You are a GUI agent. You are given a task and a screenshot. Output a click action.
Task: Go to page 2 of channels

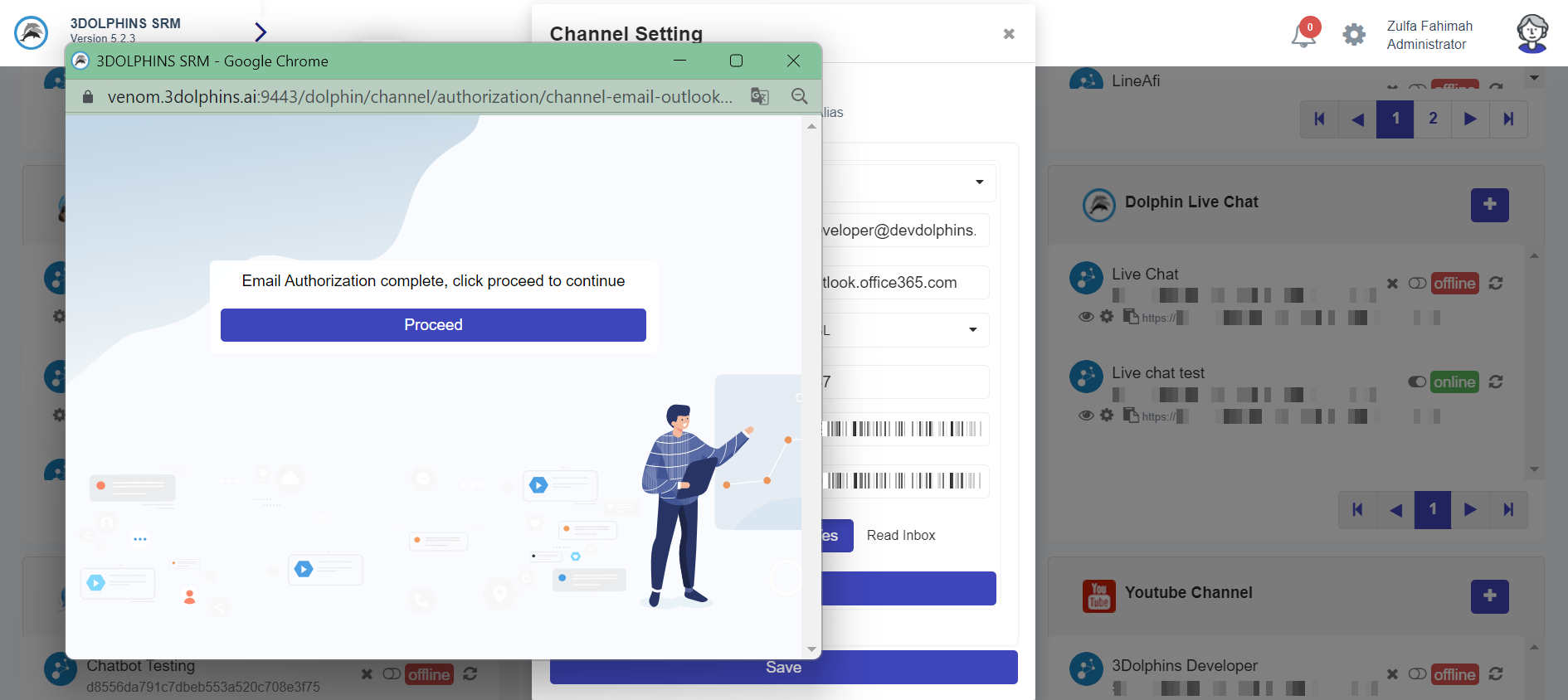click(1433, 119)
